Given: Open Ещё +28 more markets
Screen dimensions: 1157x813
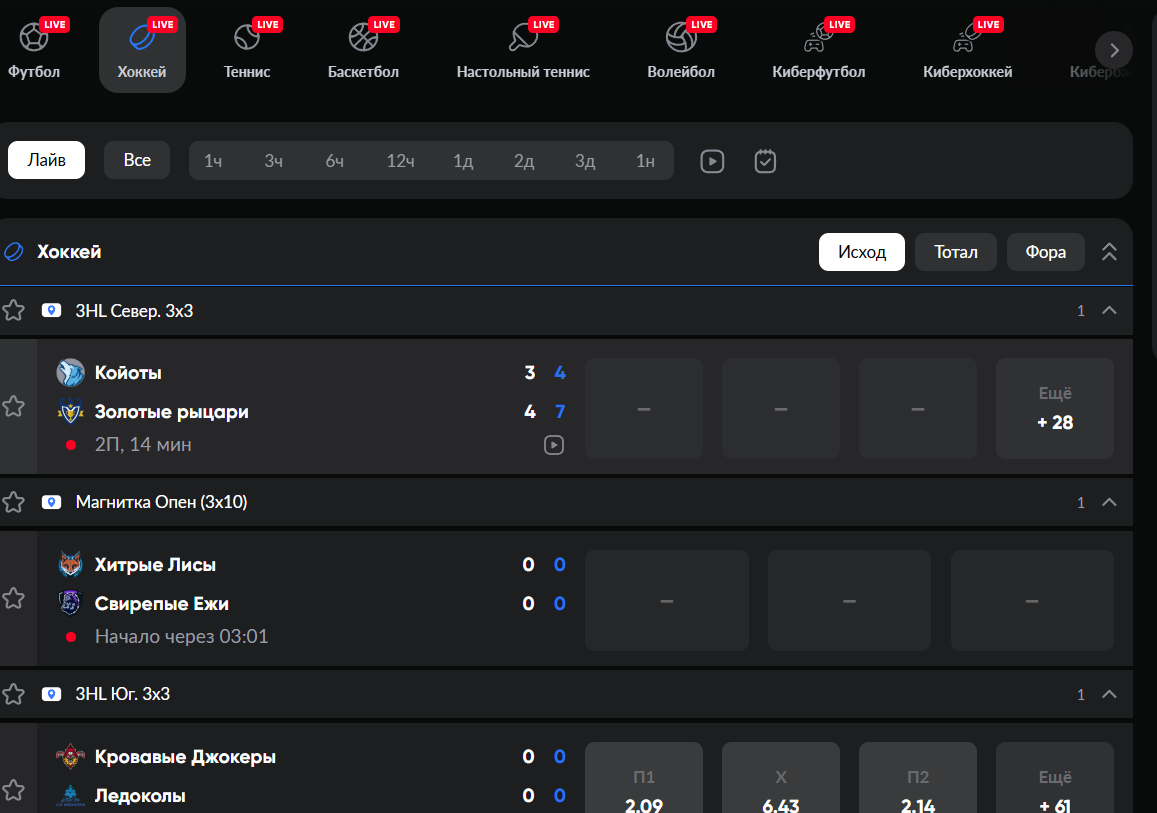Looking at the screenshot, I should [x=1054, y=409].
